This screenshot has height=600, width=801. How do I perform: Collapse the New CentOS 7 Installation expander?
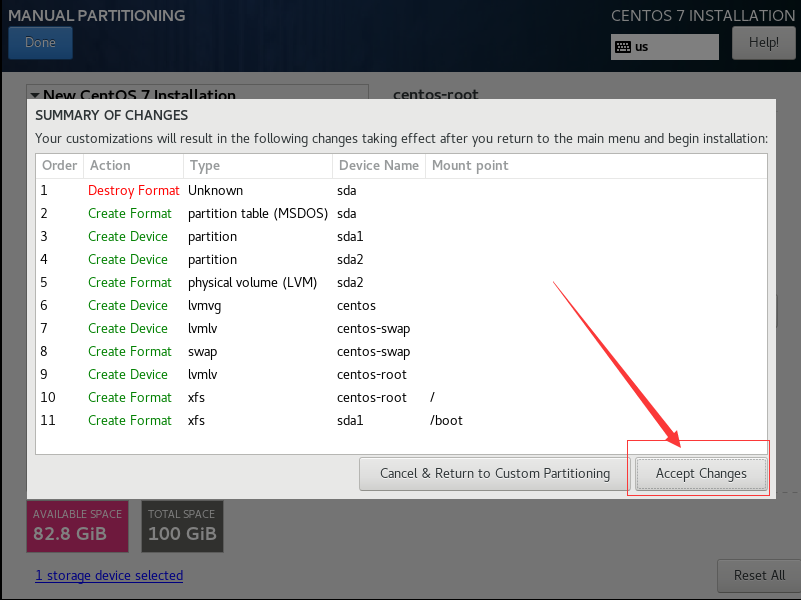coord(35,95)
